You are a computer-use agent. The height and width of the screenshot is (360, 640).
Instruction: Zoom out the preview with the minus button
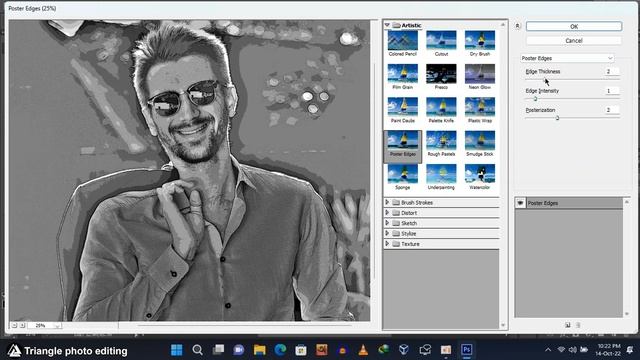pos(14,325)
